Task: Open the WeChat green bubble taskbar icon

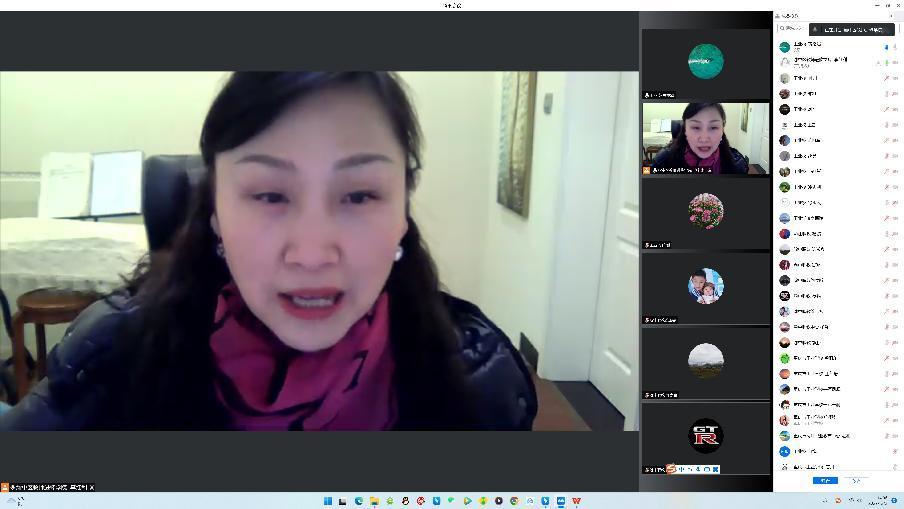Action: [x=452, y=501]
